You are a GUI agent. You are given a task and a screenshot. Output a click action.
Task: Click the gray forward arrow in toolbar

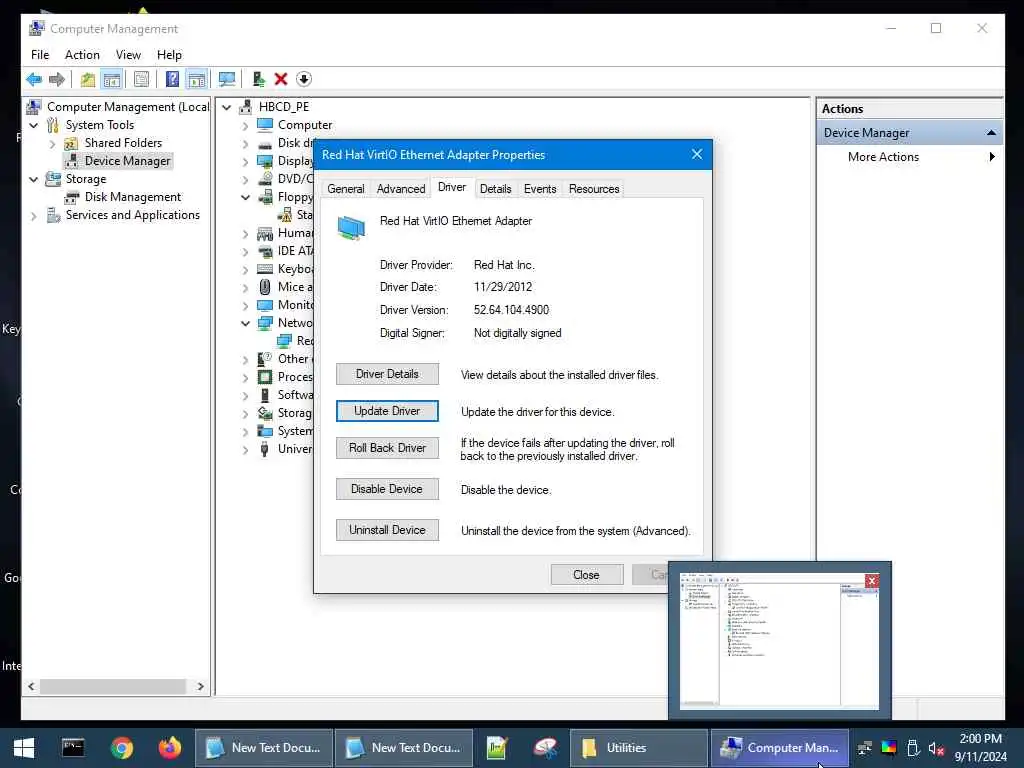point(57,80)
